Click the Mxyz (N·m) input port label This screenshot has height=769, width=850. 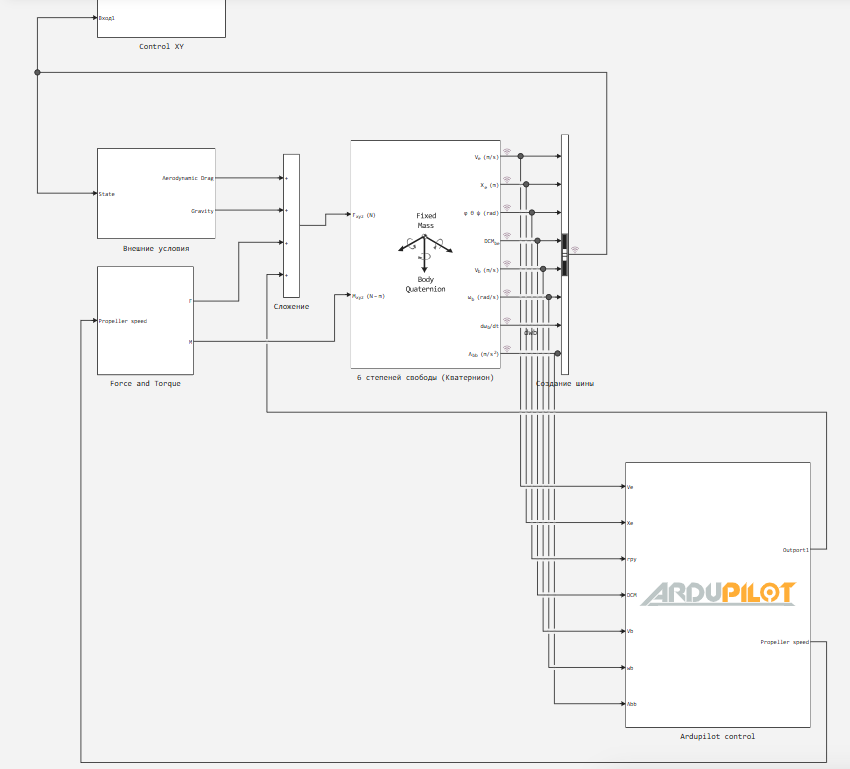[x=369, y=296]
